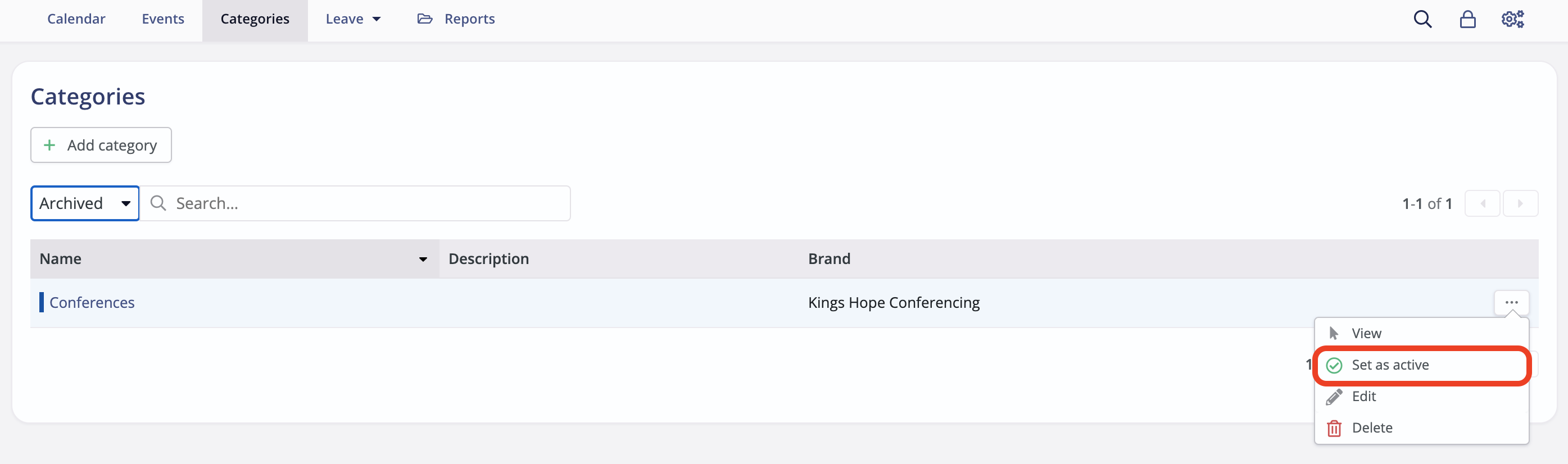Click the blue color bar beside Conferences
1568x464 pixels.
(x=42, y=302)
